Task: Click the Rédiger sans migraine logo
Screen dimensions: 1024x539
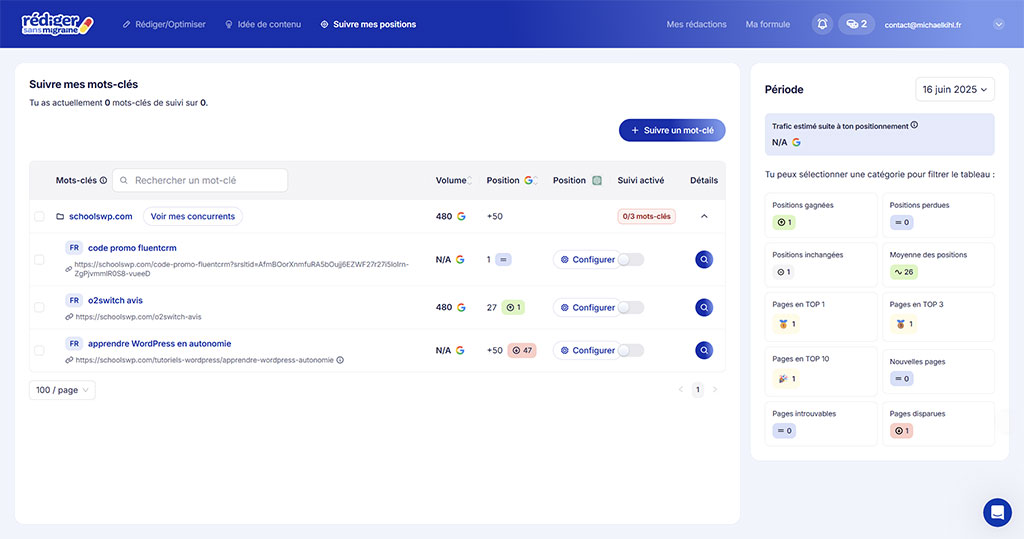Action: click(57, 24)
